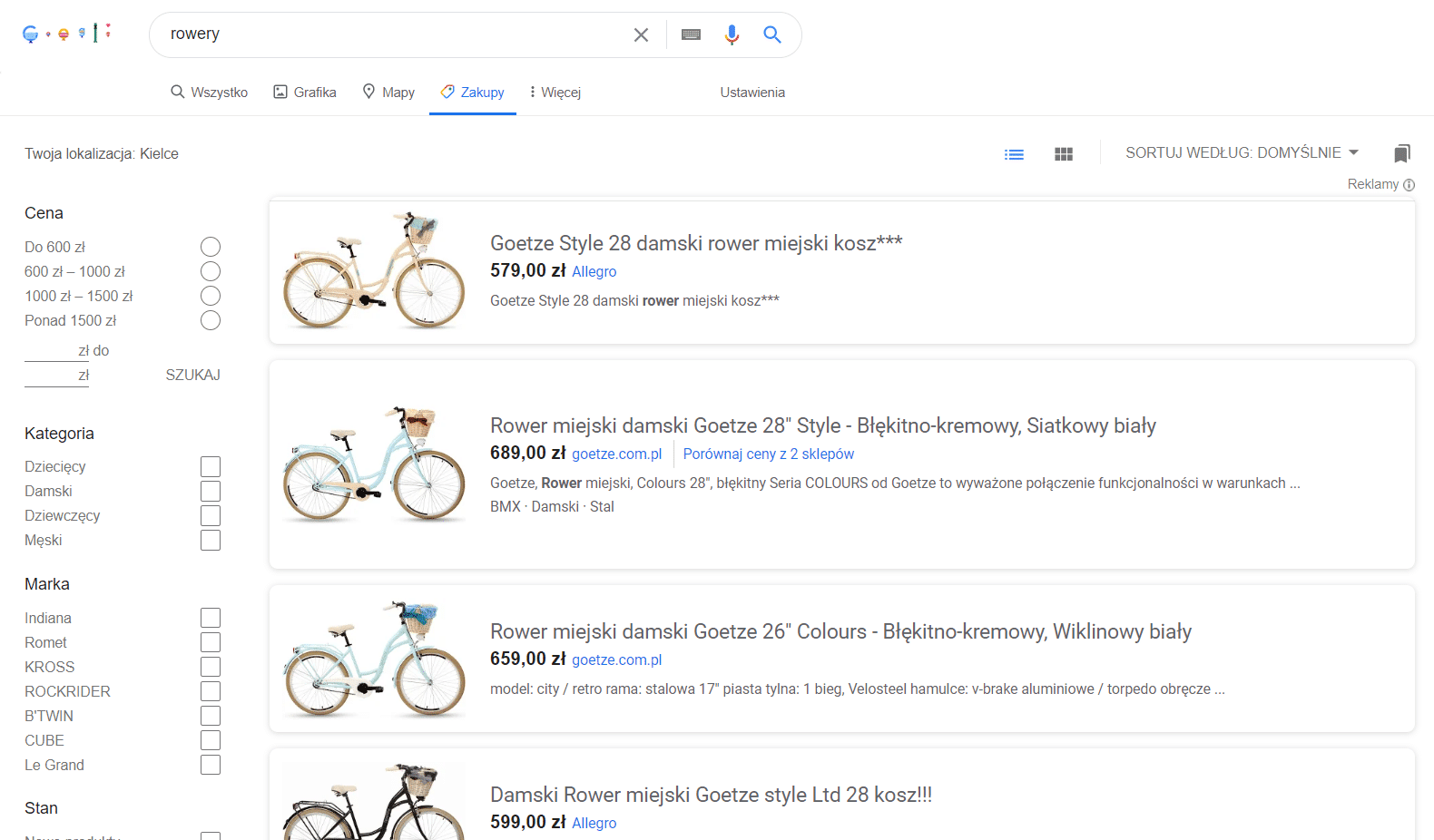Image resolution: width=1434 pixels, height=840 pixels.
Task: Open the Więcej menu
Action: (x=555, y=92)
